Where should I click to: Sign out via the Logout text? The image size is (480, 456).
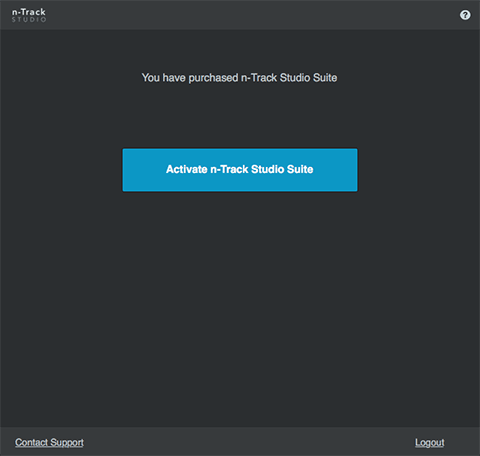(429, 443)
